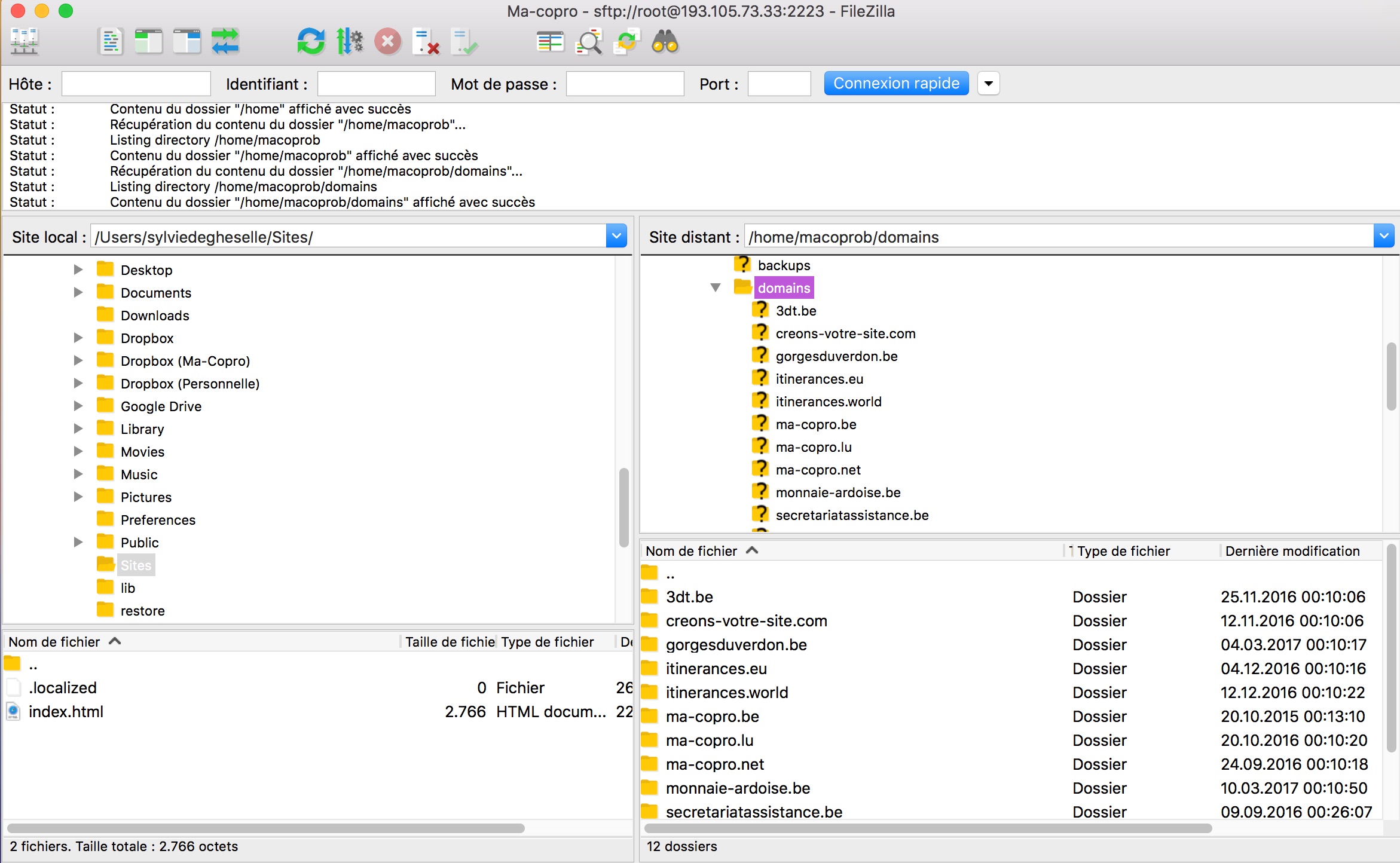This screenshot has height=863, width=1400.
Task: Select ma-copro.net in remote file list
Action: pos(1011,764)
